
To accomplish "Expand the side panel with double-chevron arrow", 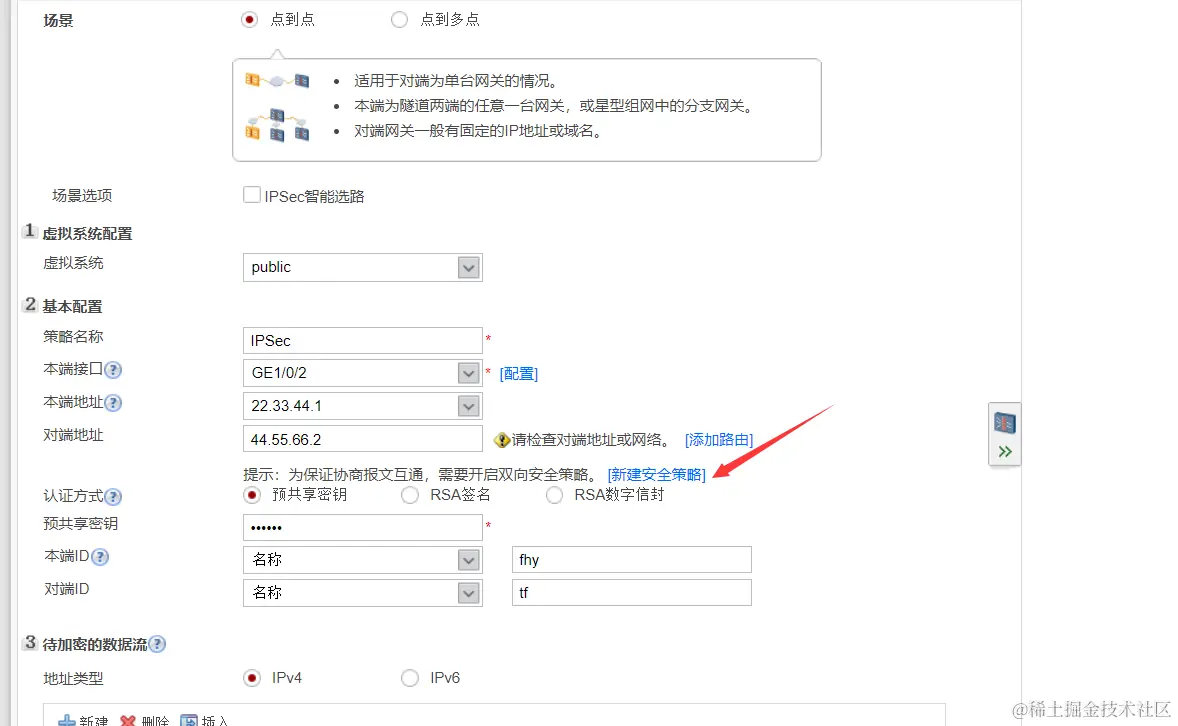I will pos(1005,452).
